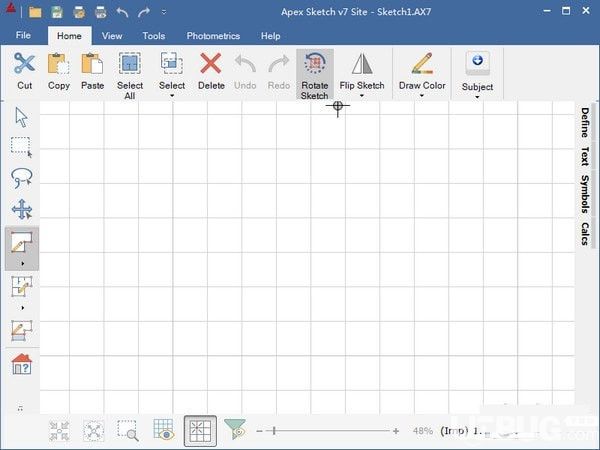Click the print preview quick-access icon

coord(79,12)
